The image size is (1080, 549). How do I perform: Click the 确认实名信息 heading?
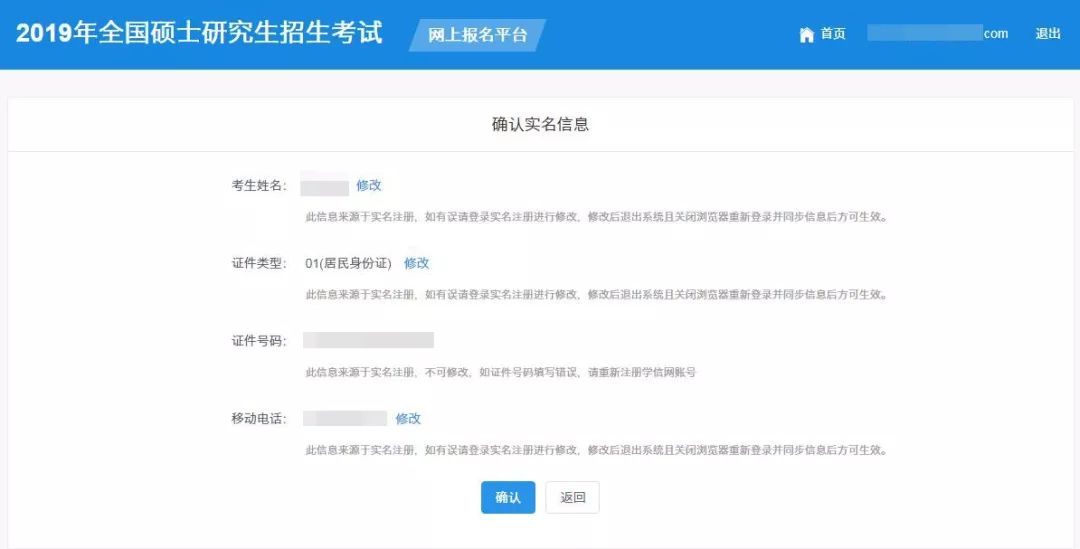540,125
